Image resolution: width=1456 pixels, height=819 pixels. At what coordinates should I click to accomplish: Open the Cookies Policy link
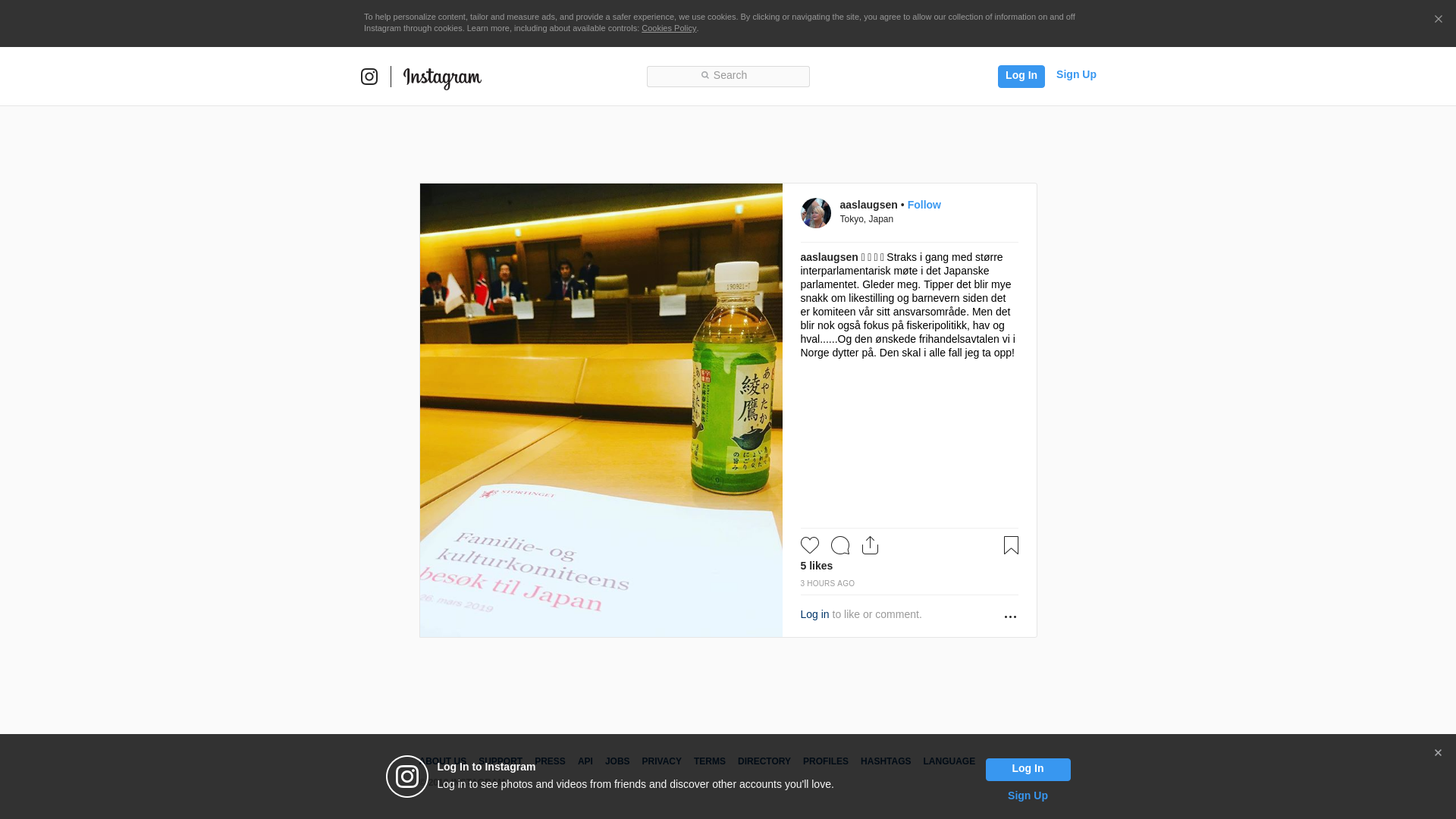pyautogui.click(x=669, y=28)
